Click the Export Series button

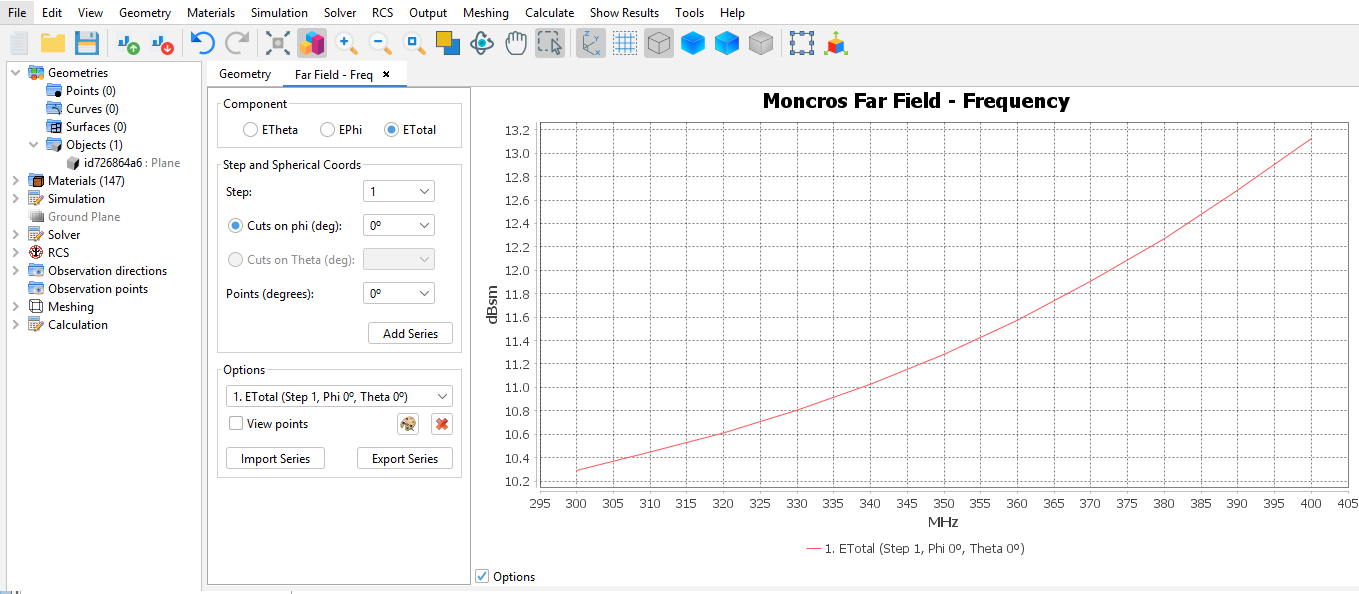[x=404, y=459]
